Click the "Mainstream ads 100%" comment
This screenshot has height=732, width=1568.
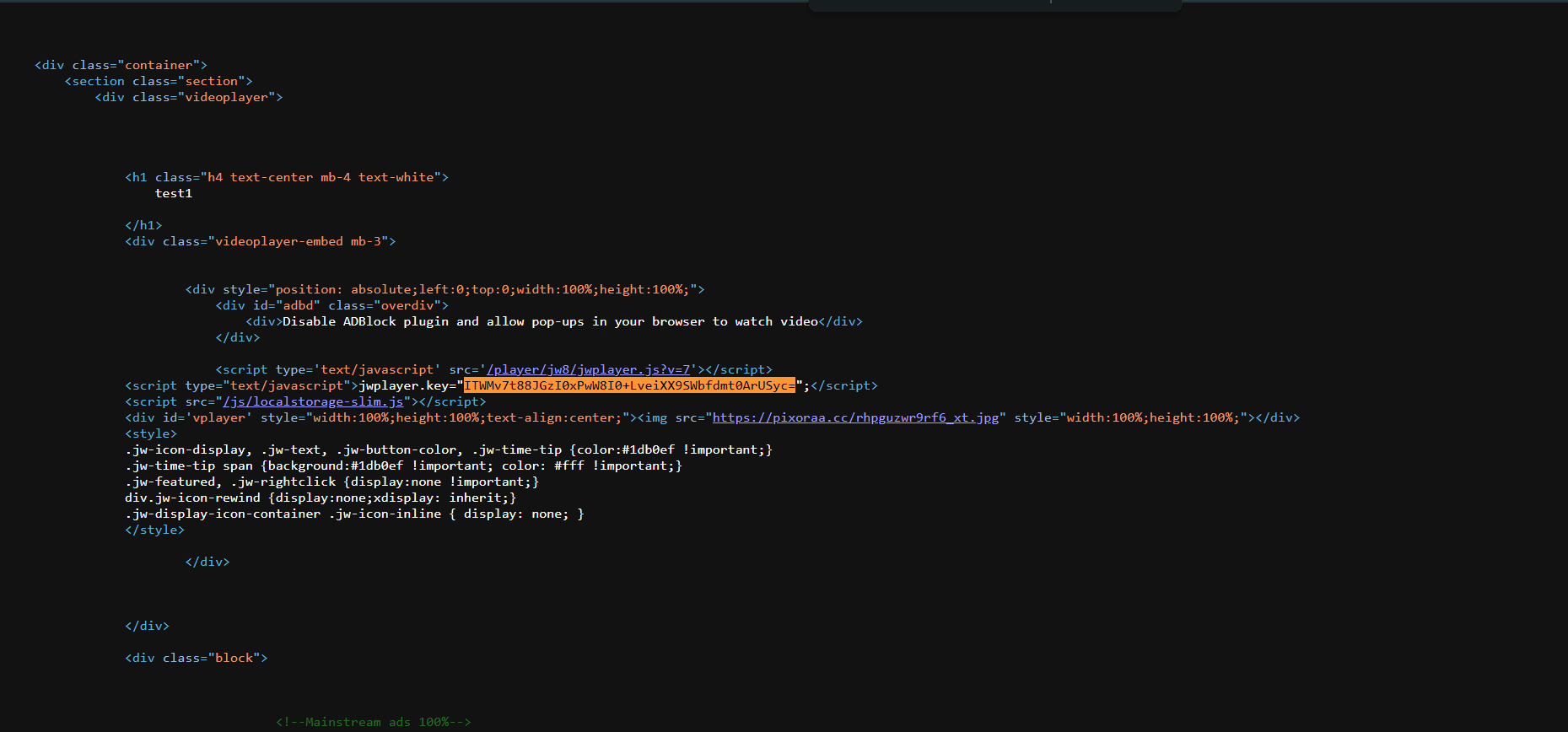tap(374, 722)
